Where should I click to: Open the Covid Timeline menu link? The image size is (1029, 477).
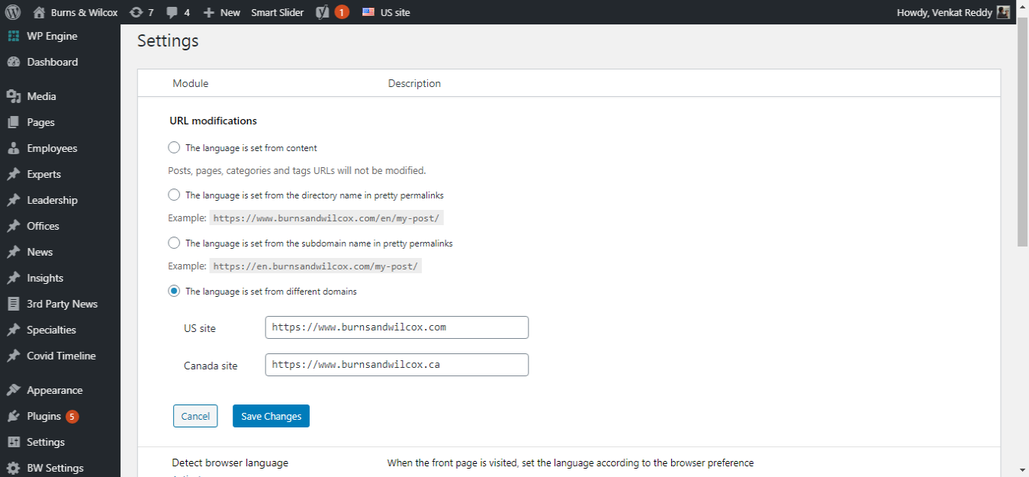click(61, 356)
